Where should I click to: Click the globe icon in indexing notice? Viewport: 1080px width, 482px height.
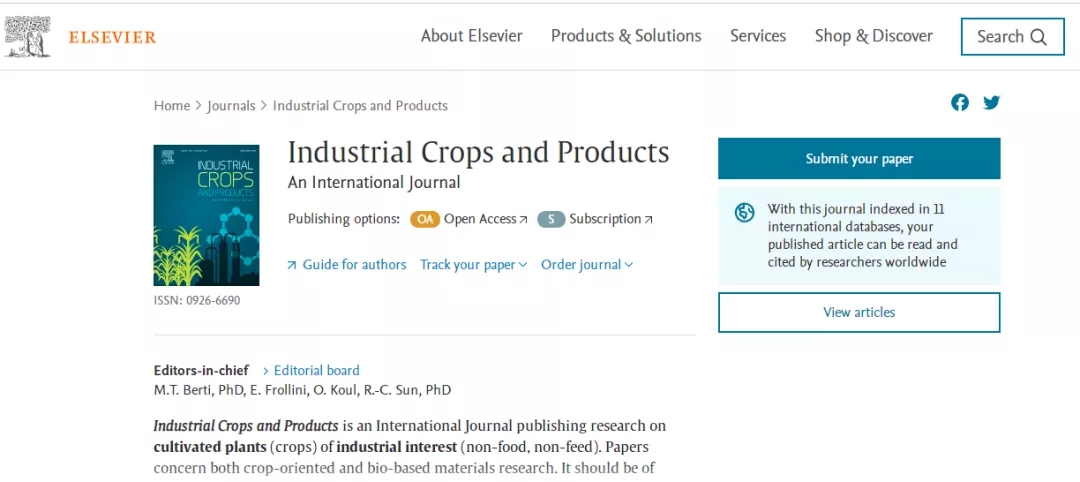744,212
